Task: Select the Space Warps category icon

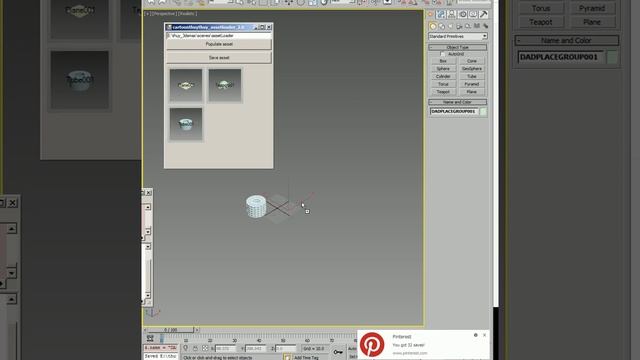Action: tap(476, 26)
